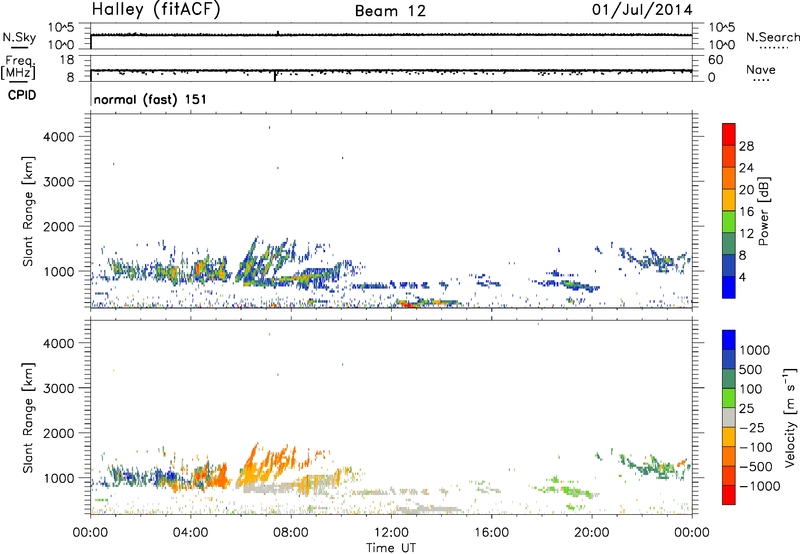
Task: Click the "Velocity [m s-1]" color bar title
Action: pos(790,417)
